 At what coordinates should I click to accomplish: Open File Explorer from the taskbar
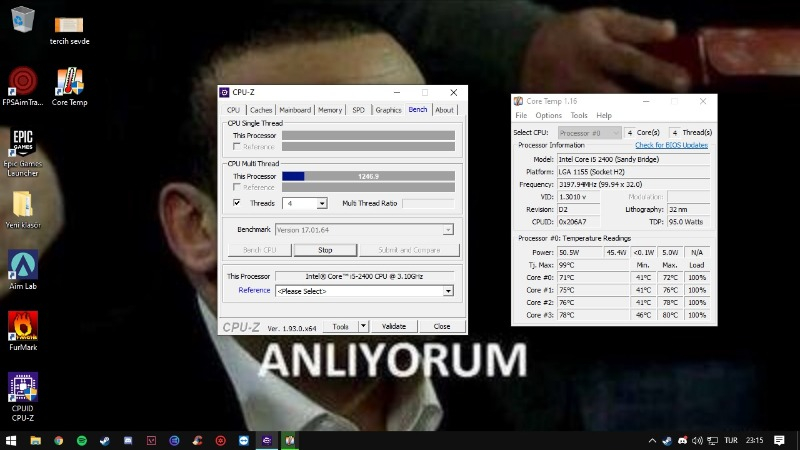click(35, 440)
